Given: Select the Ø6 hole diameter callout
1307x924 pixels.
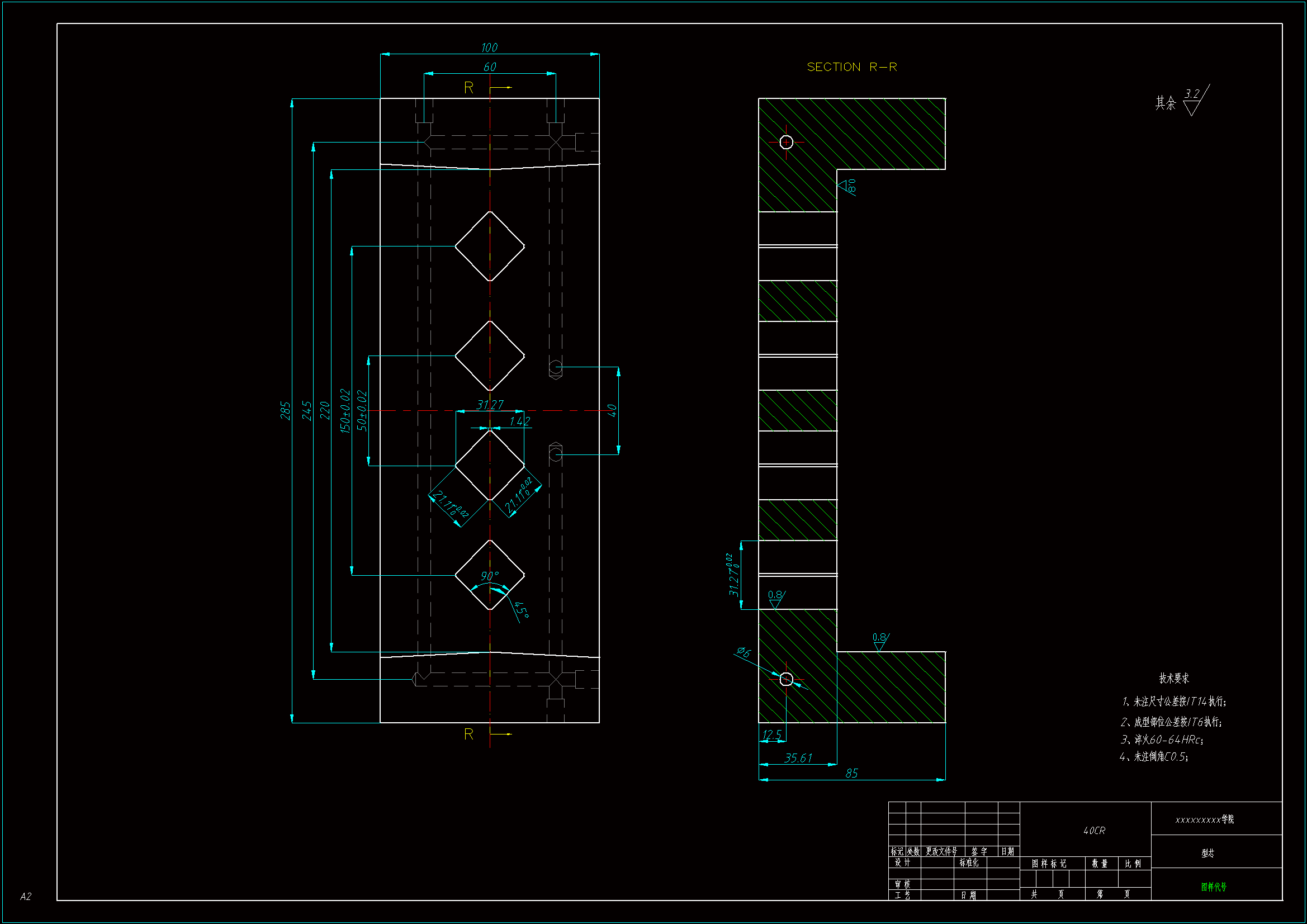Looking at the screenshot, I should coord(744,652).
